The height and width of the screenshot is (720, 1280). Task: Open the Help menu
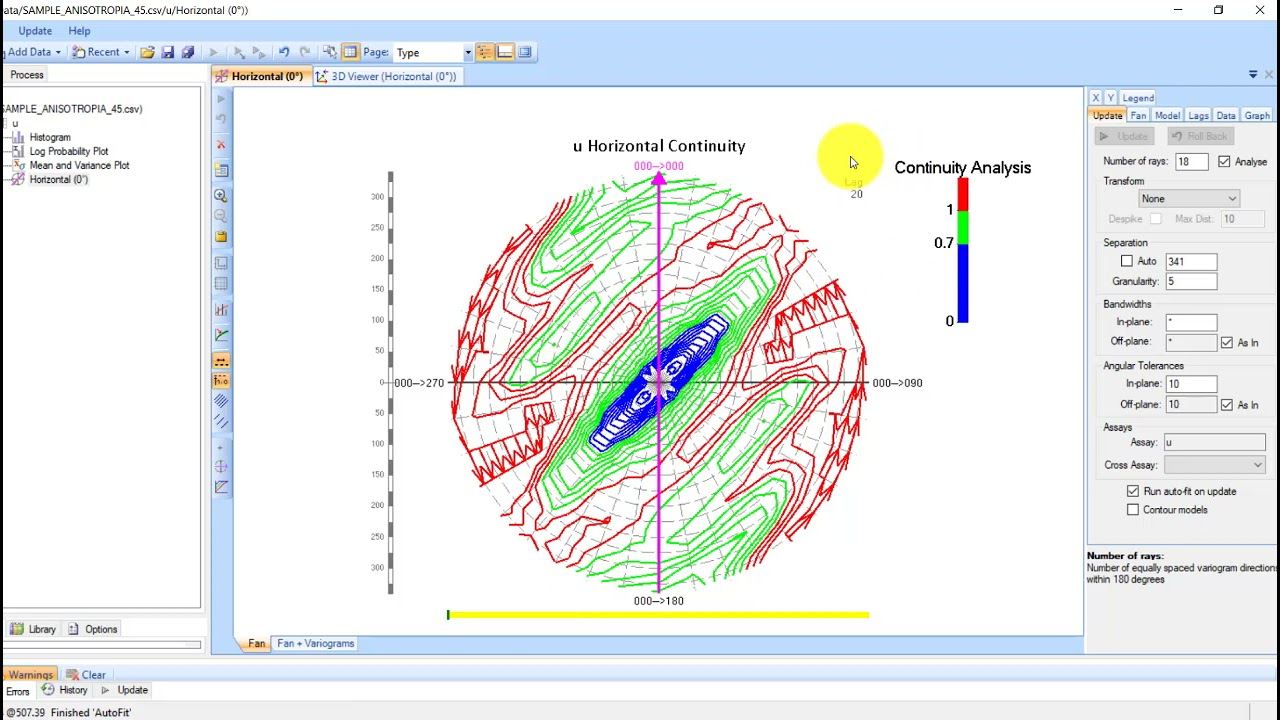pos(79,31)
